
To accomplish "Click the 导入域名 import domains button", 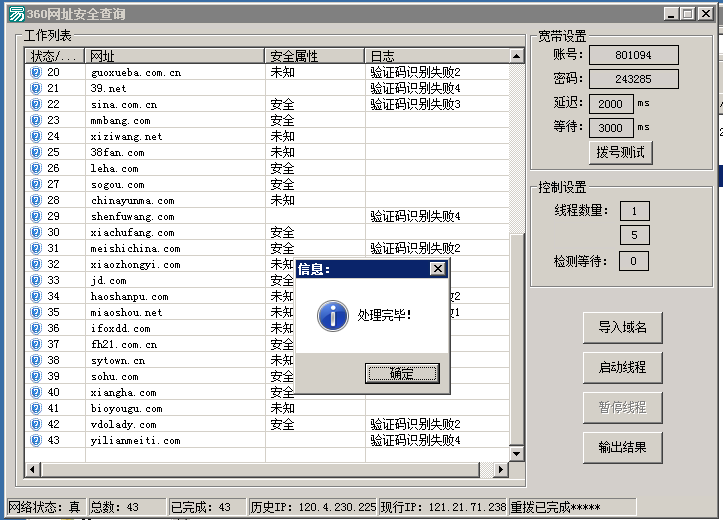I will click(622, 328).
